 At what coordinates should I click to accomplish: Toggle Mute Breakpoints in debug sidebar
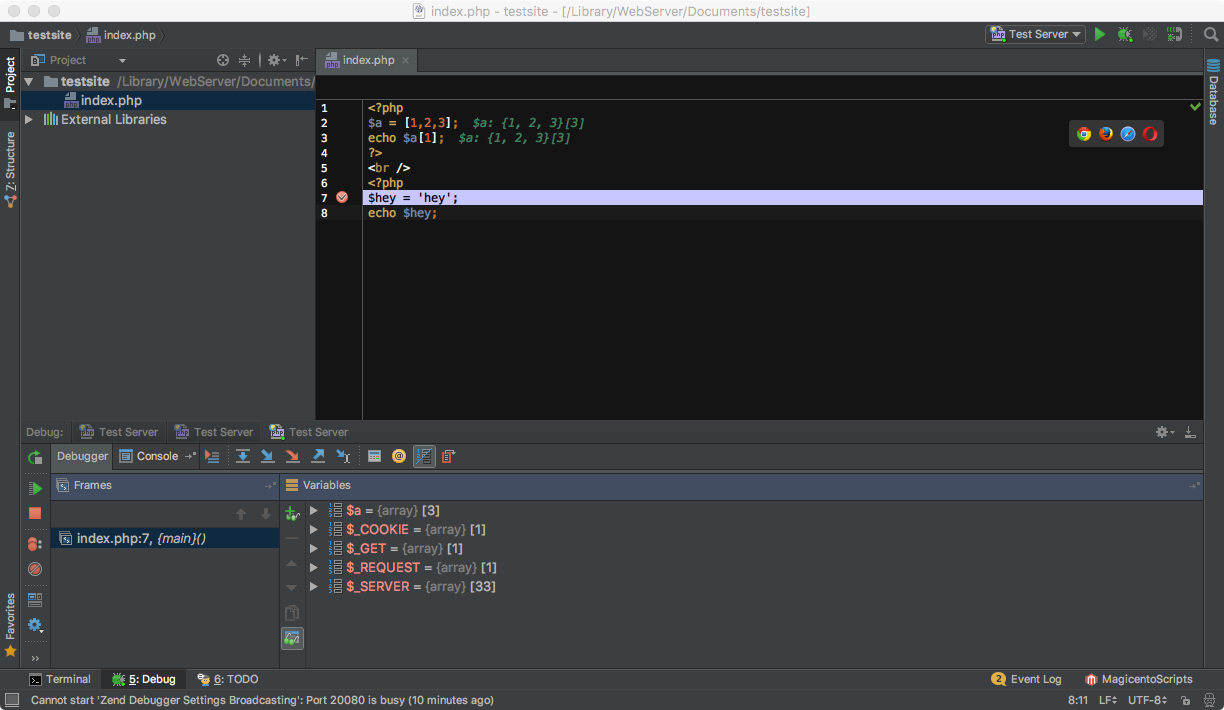click(x=35, y=569)
